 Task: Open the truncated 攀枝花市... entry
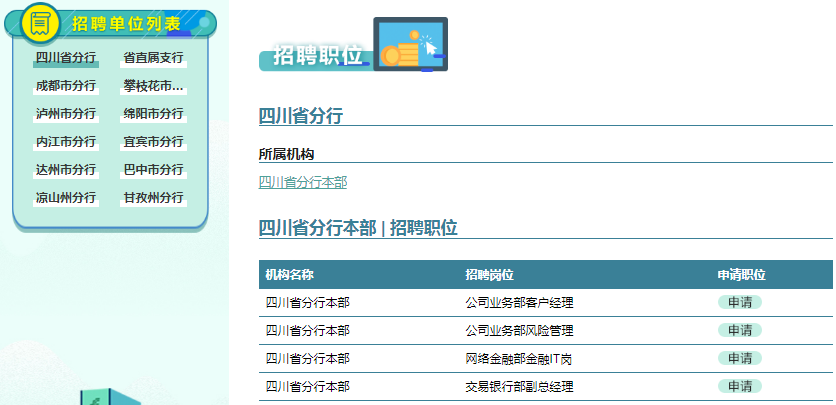coord(153,86)
